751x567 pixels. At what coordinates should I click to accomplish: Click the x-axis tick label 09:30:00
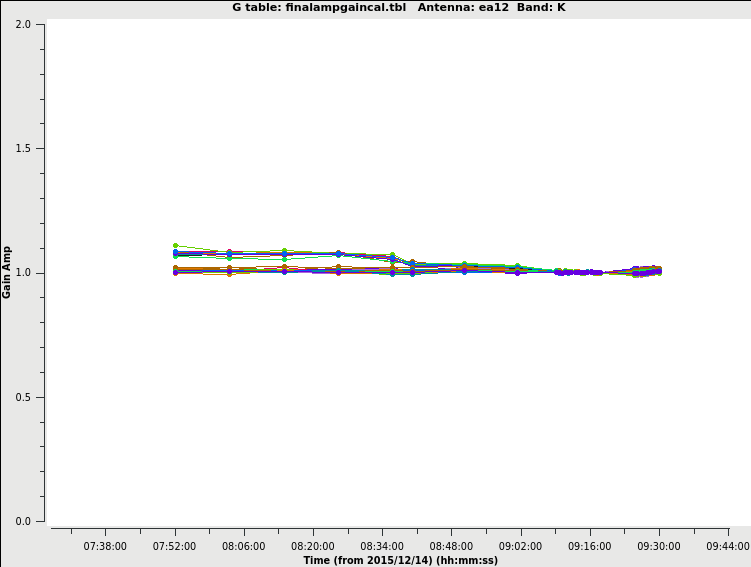[659, 546]
